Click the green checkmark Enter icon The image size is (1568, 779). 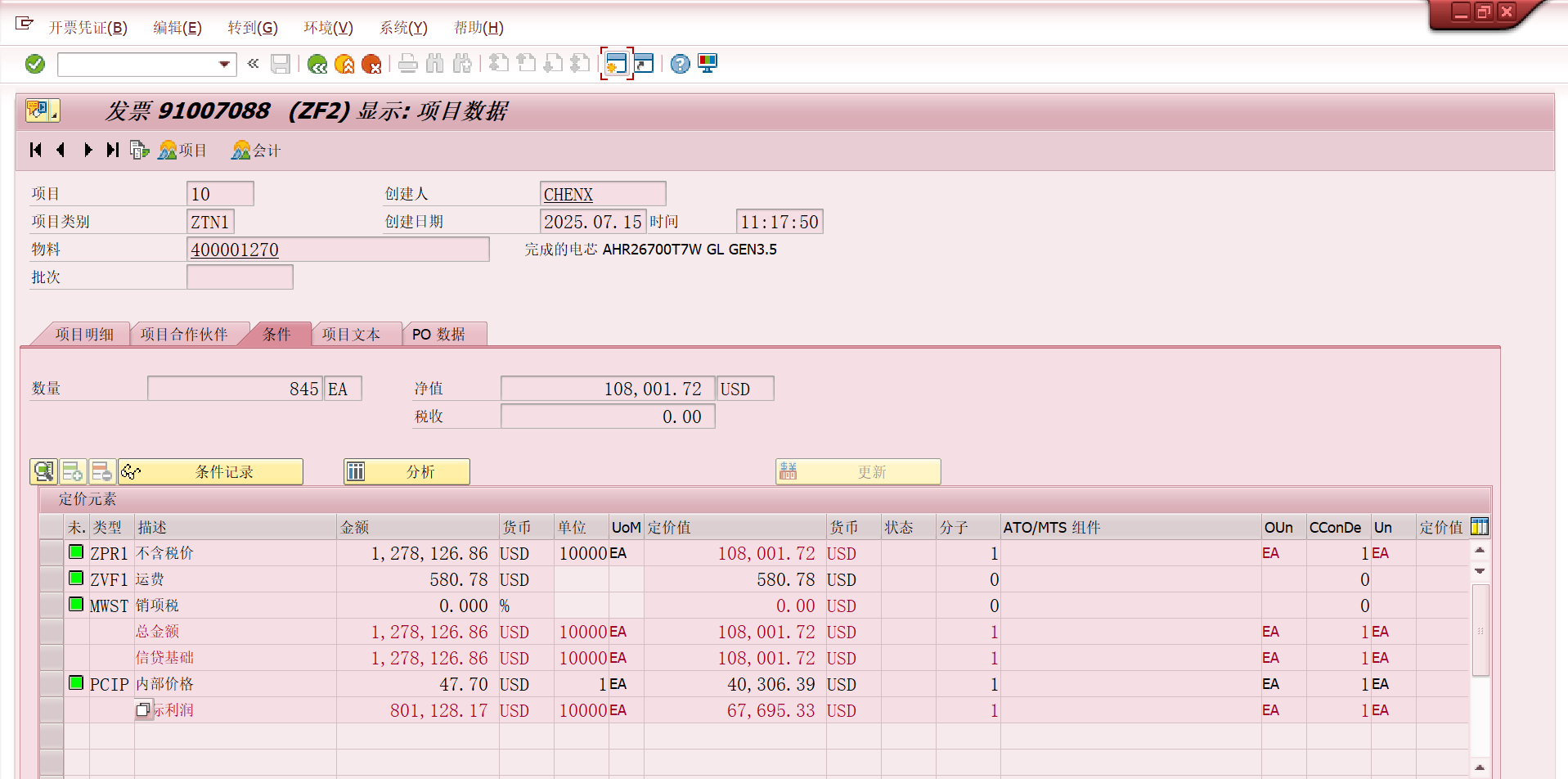point(35,64)
